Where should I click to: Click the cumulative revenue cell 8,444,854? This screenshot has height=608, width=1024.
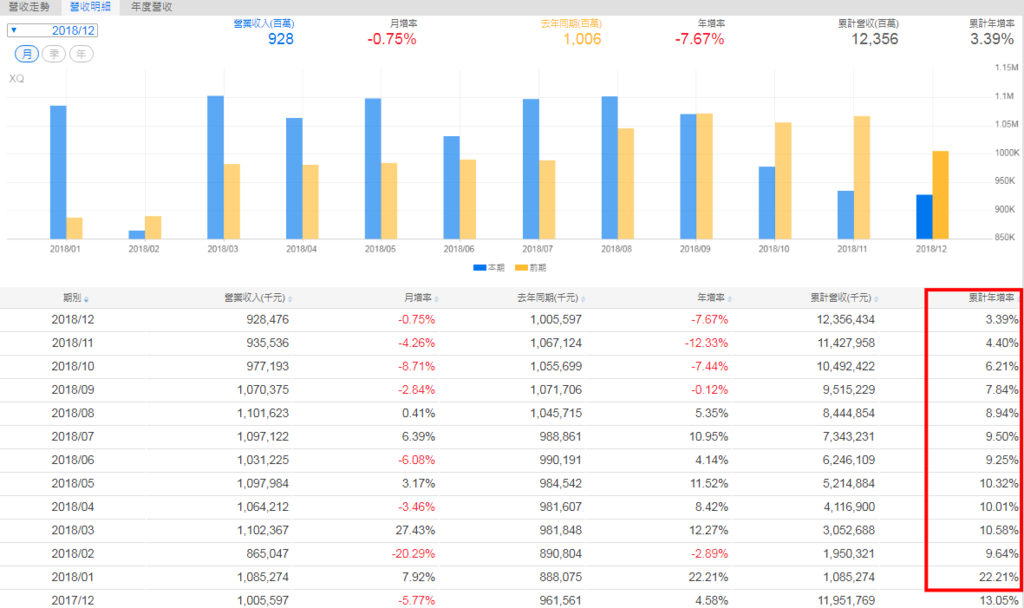[x=848, y=414]
